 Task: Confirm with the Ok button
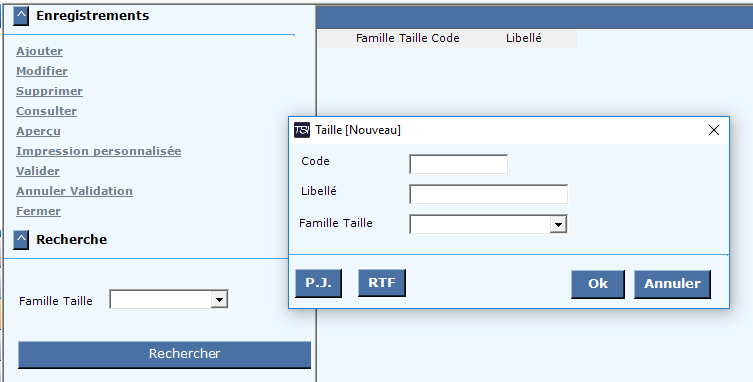coord(598,284)
